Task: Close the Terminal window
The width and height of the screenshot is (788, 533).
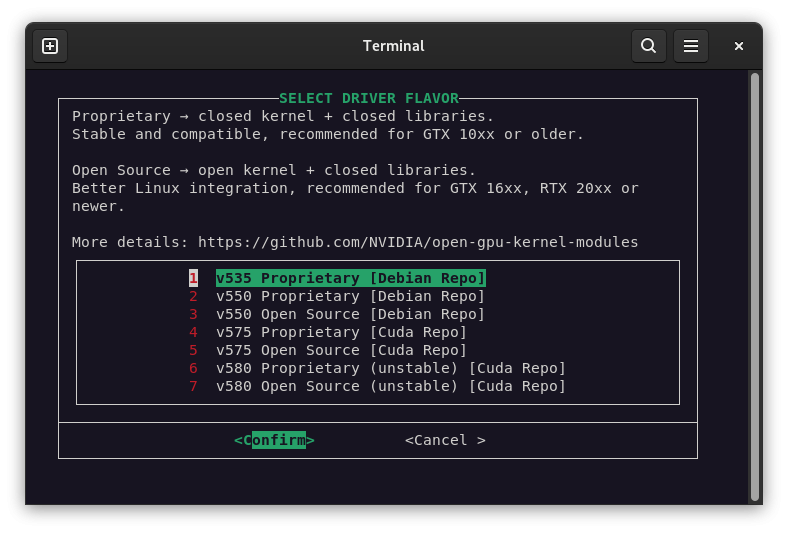Action: 739,46
